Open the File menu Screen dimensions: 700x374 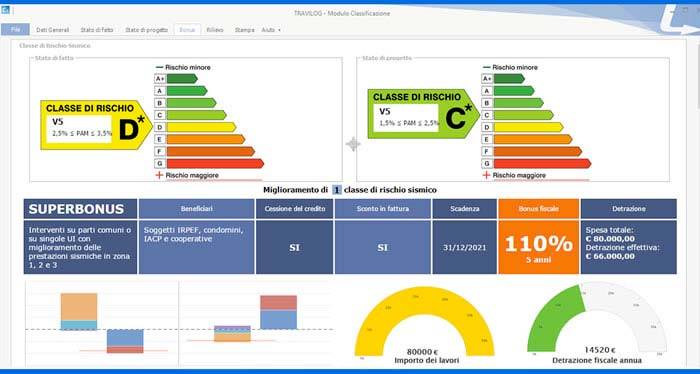point(15,29)
